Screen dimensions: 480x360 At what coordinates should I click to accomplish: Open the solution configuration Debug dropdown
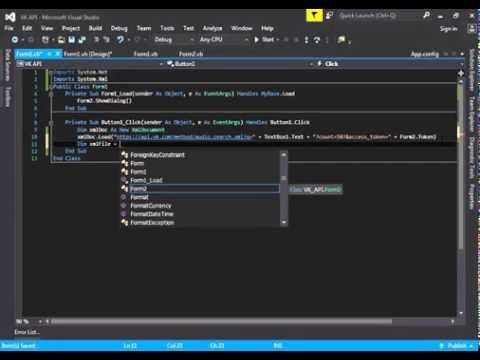pyautogui.click(x=174, y=40)
